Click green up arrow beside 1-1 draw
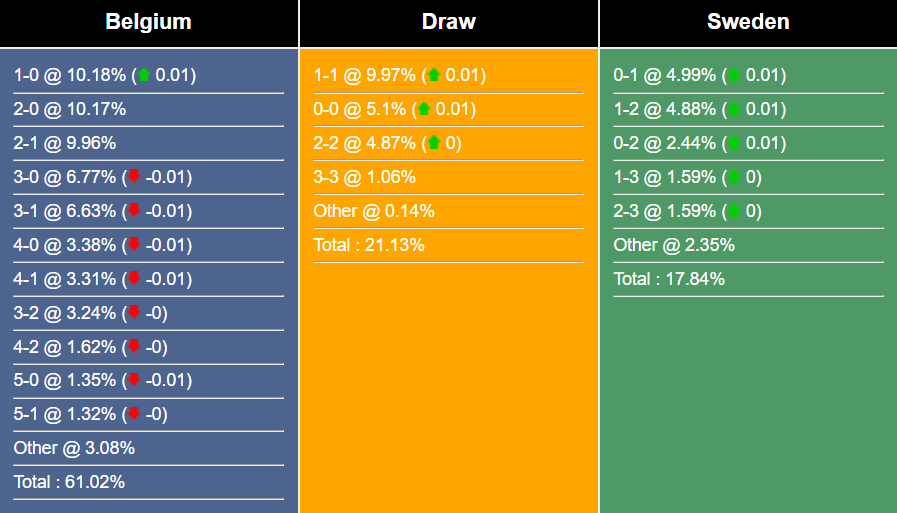Viewport: 897px width, 513px height. coord(434,75)
